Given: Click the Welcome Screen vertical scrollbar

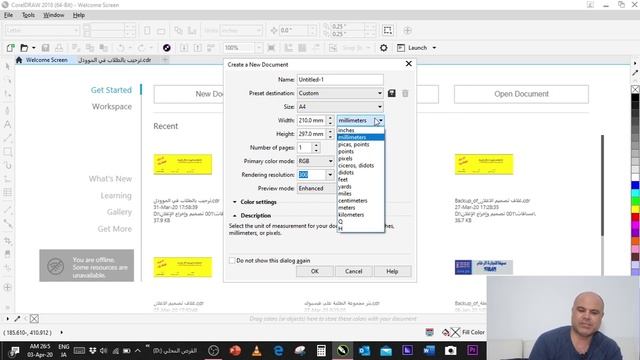Looking at the screenshot, I should coord(602,185).
